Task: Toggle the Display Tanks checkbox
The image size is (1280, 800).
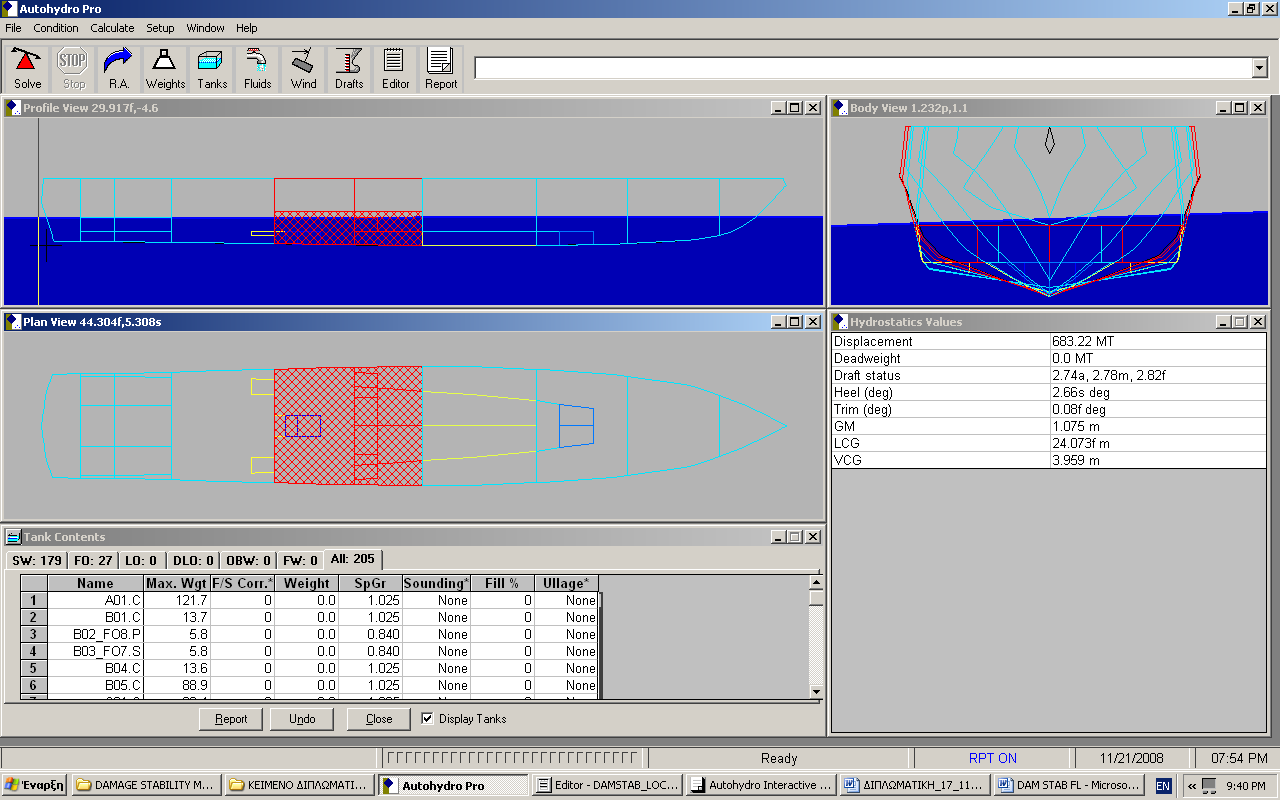Action: click(427, 718)
